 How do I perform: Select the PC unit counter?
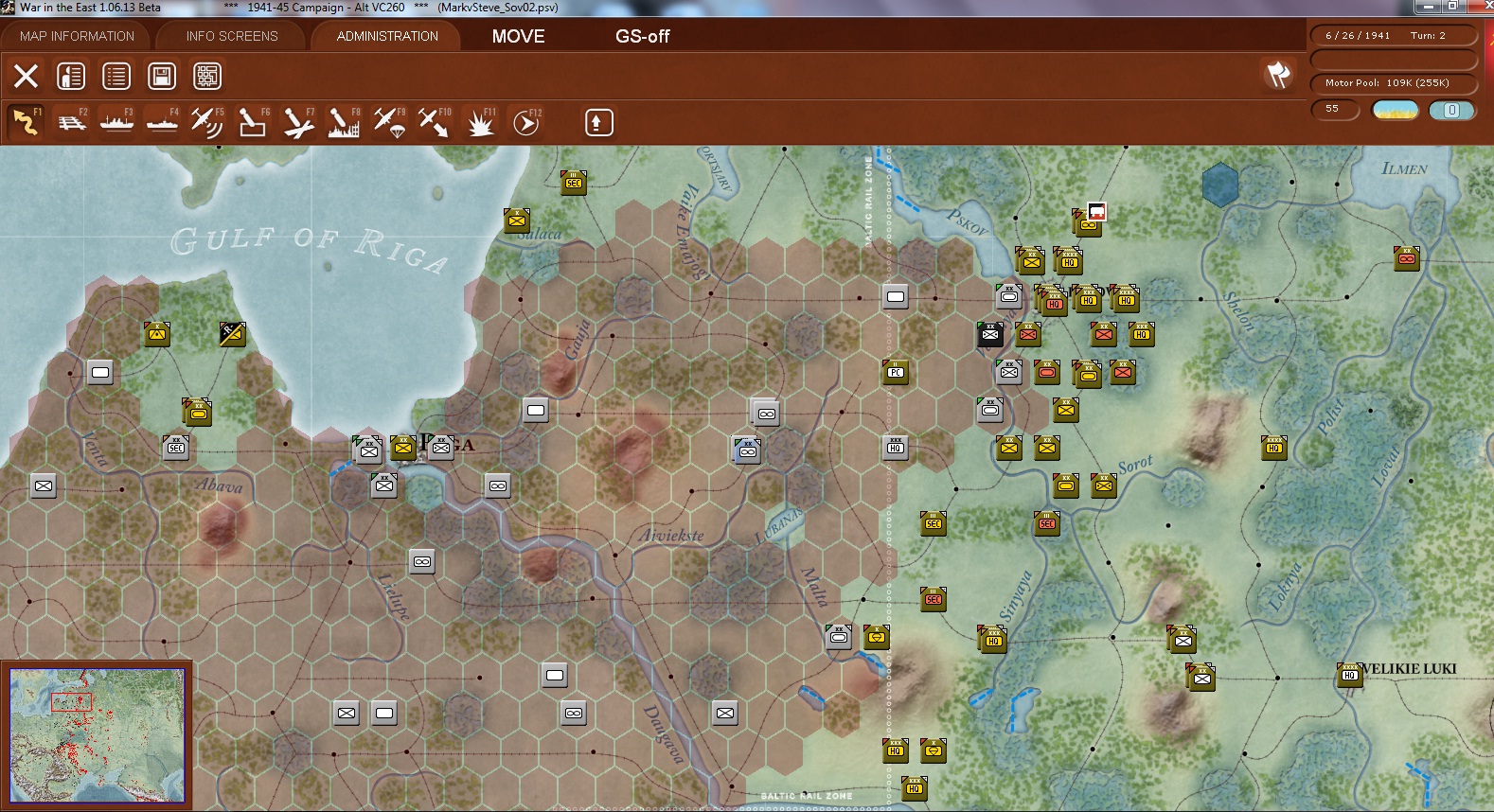[x=896, y=372]
